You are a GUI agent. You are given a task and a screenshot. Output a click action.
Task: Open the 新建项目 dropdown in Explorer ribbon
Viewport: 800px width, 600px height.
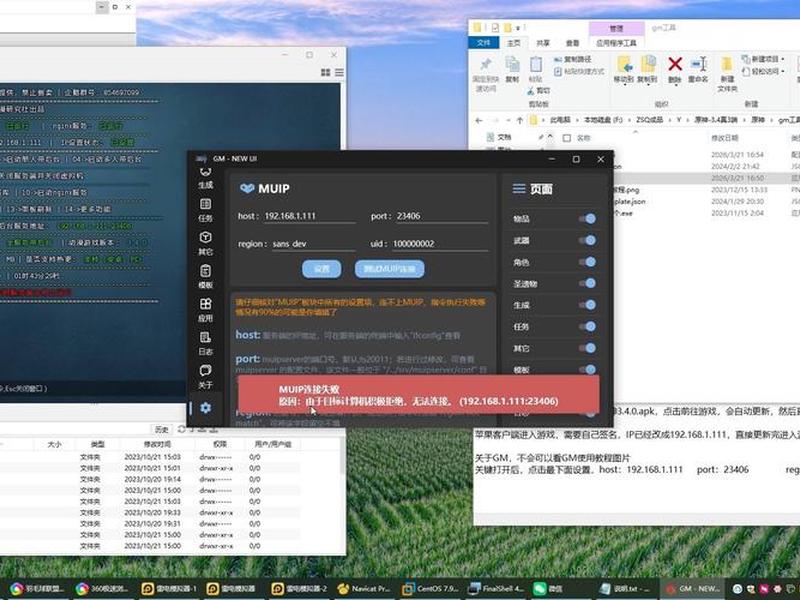763,59
